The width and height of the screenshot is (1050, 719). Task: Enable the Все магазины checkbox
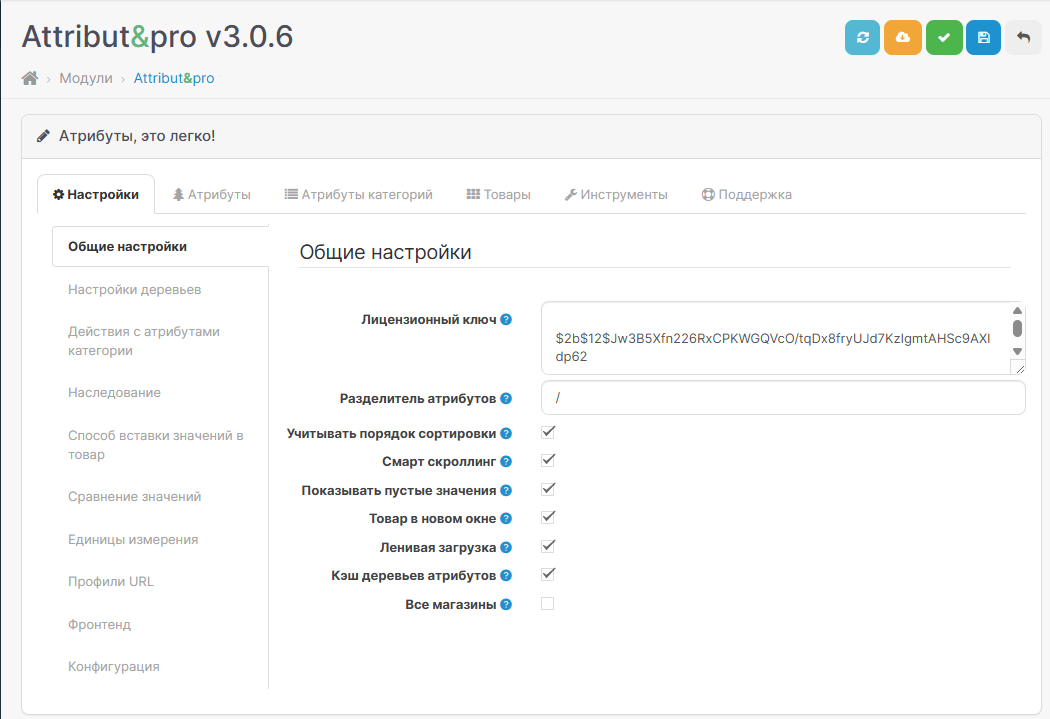click(x=547, y=604)
